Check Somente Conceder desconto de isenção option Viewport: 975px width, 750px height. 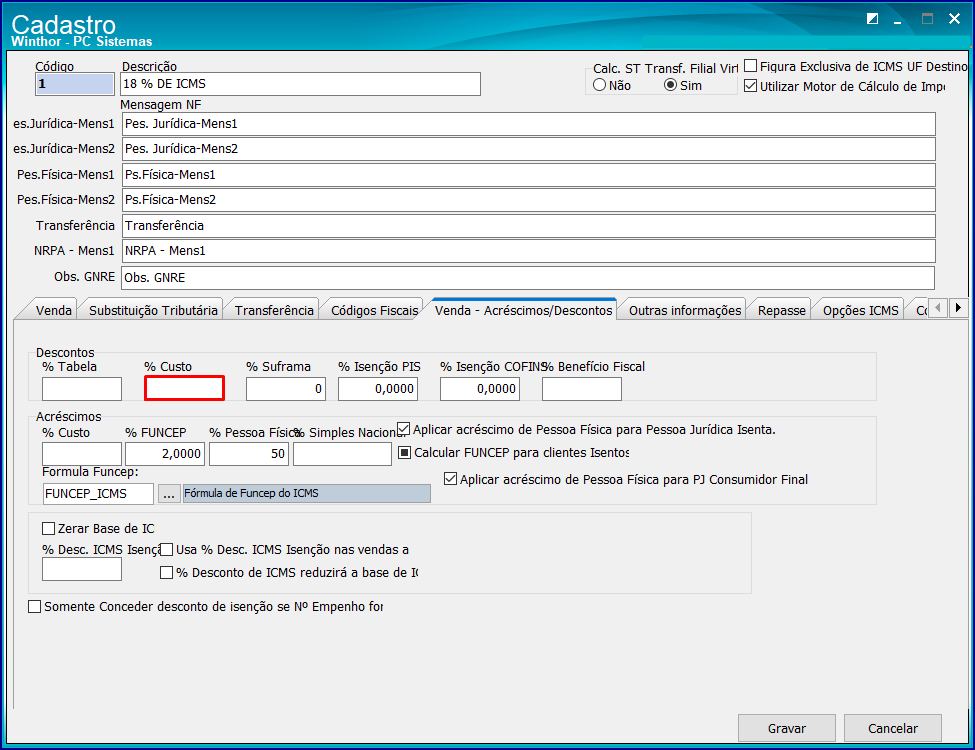tap(35, 606)
